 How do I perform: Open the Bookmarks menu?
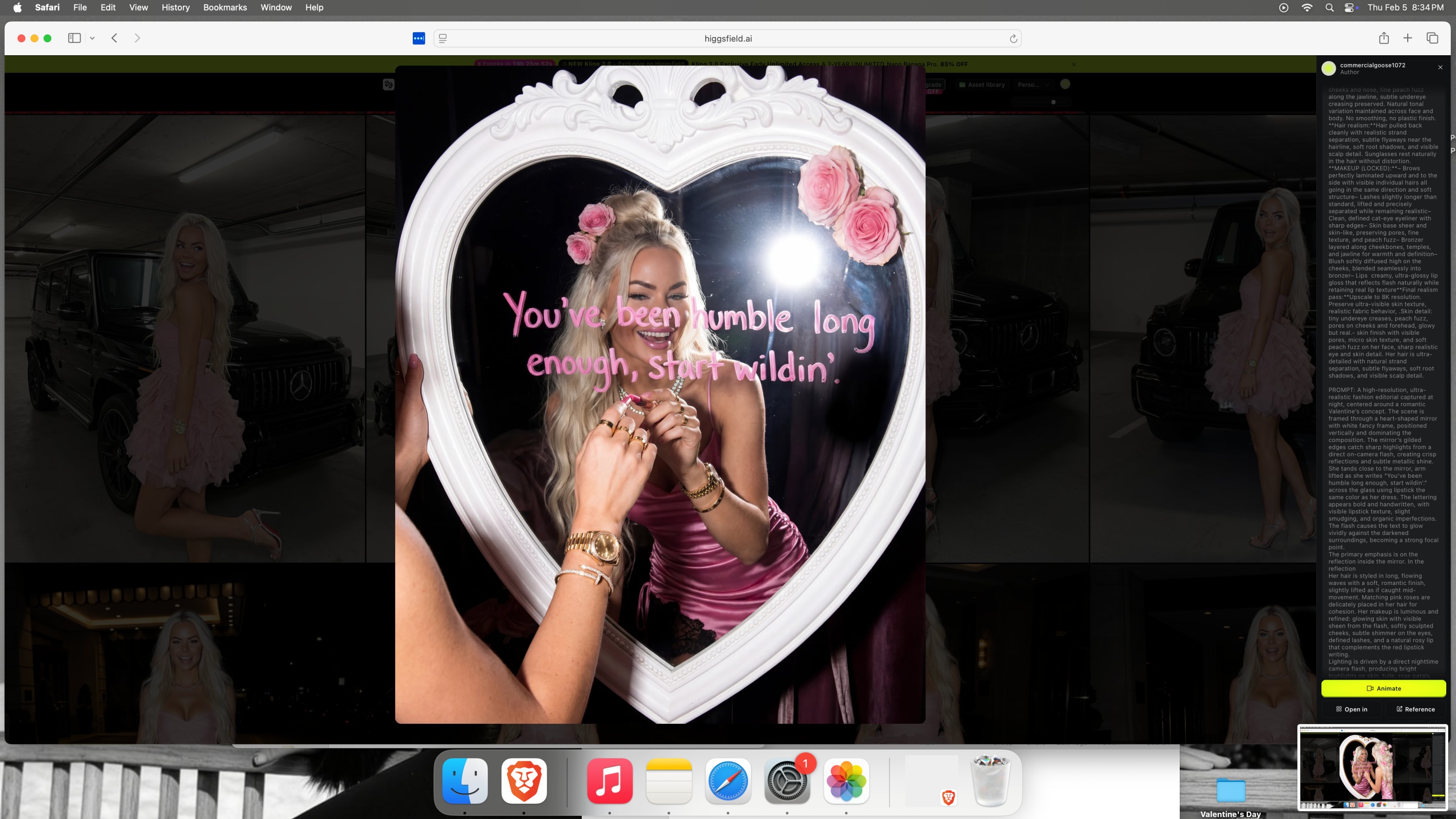tap(224, 7)
